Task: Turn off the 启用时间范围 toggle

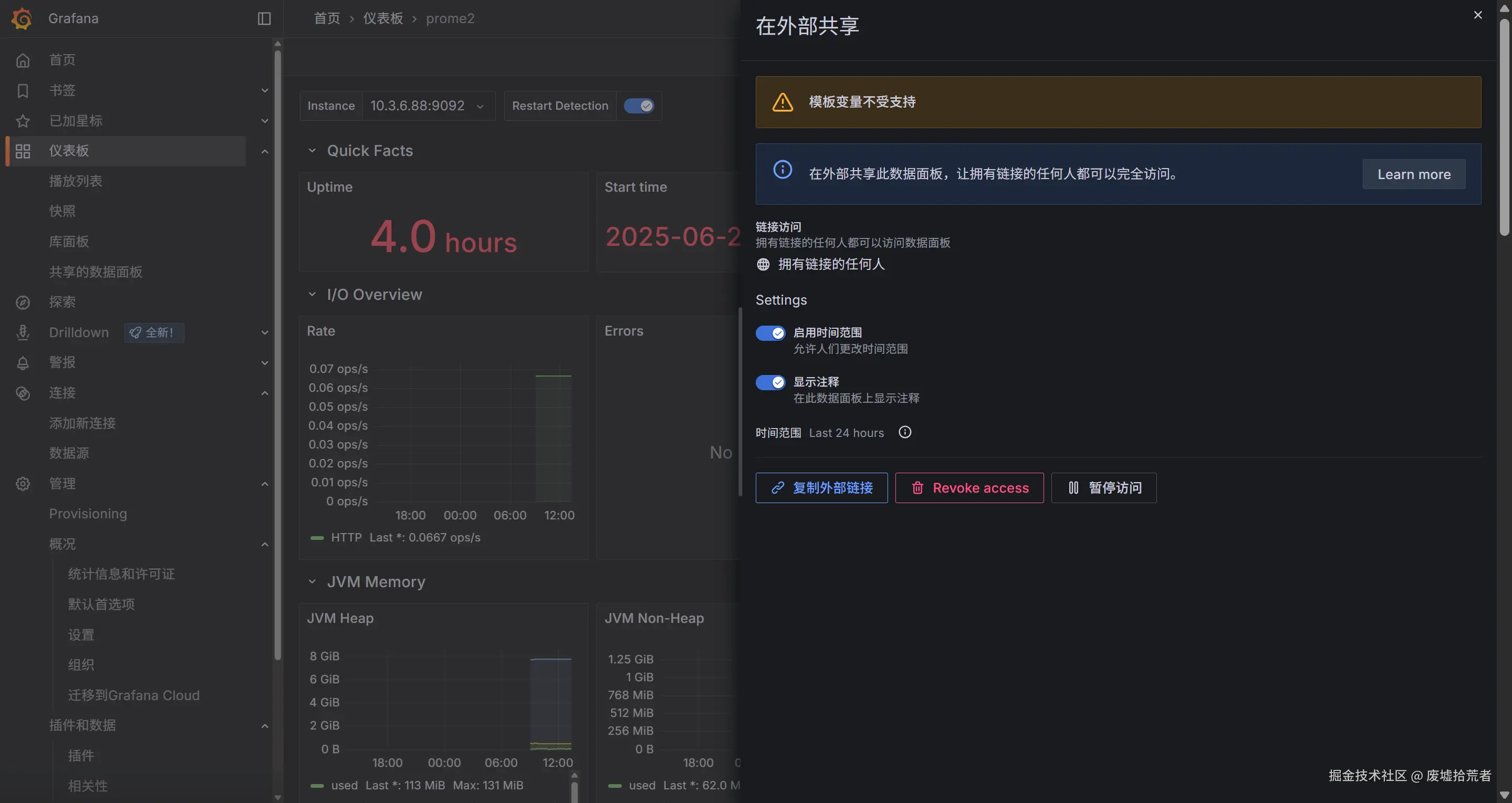Action: click(770, 333)
